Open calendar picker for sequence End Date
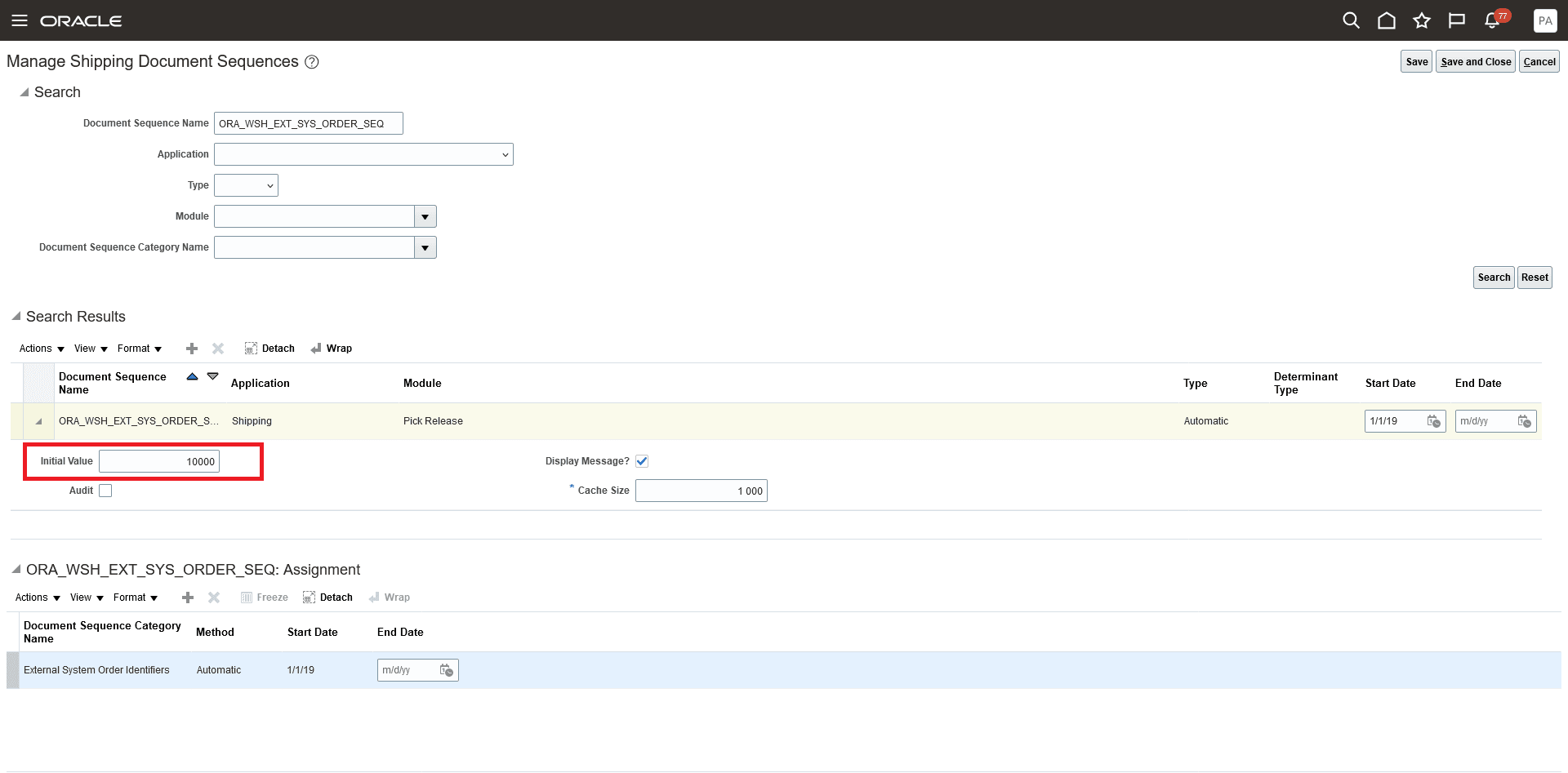 pos(1524,421)
